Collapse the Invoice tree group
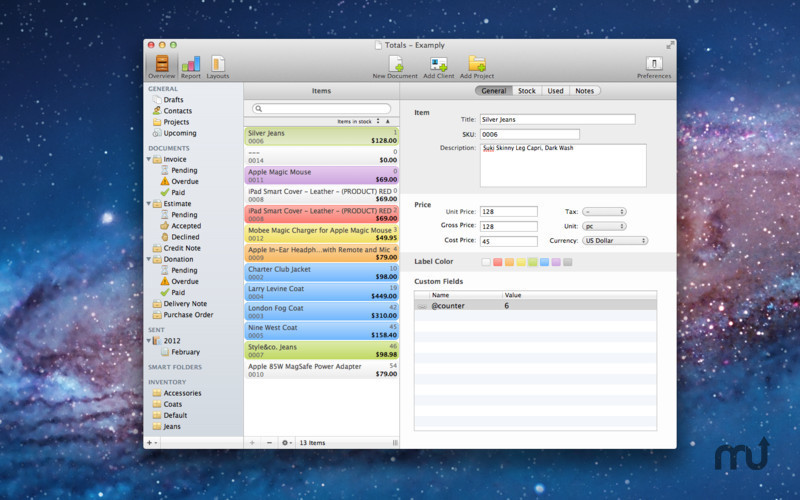This screenshot has width=800, height=500. [149, 159]
